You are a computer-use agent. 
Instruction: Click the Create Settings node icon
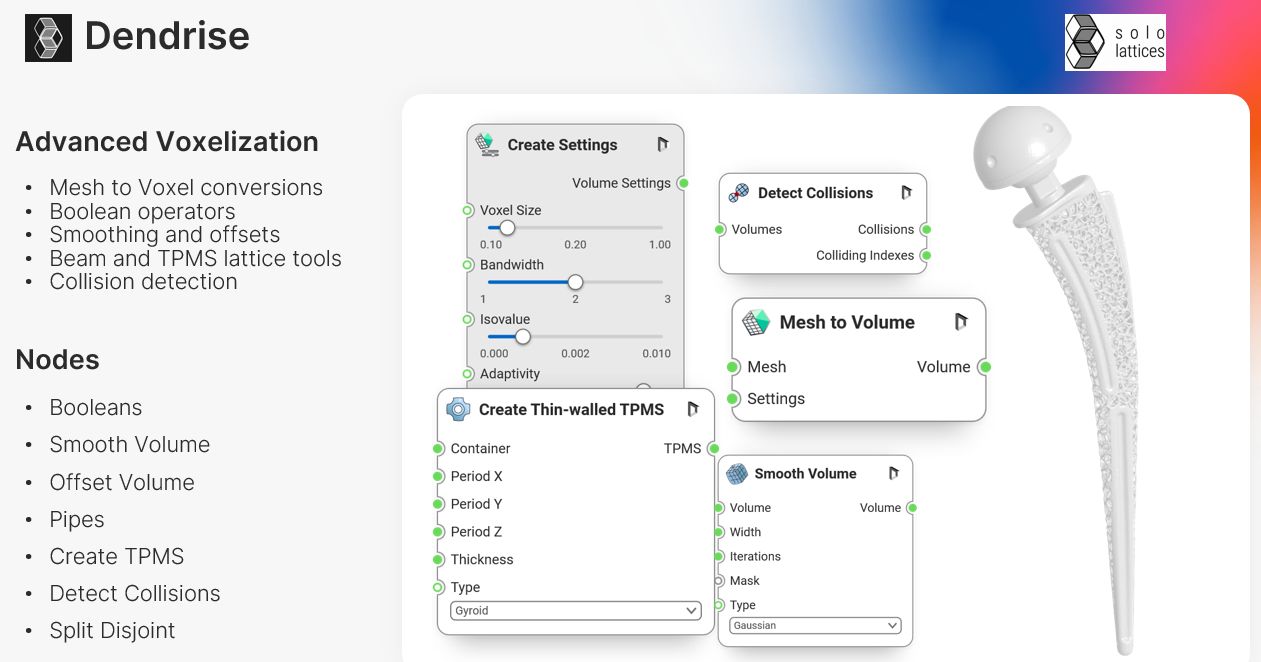[487, 144]
